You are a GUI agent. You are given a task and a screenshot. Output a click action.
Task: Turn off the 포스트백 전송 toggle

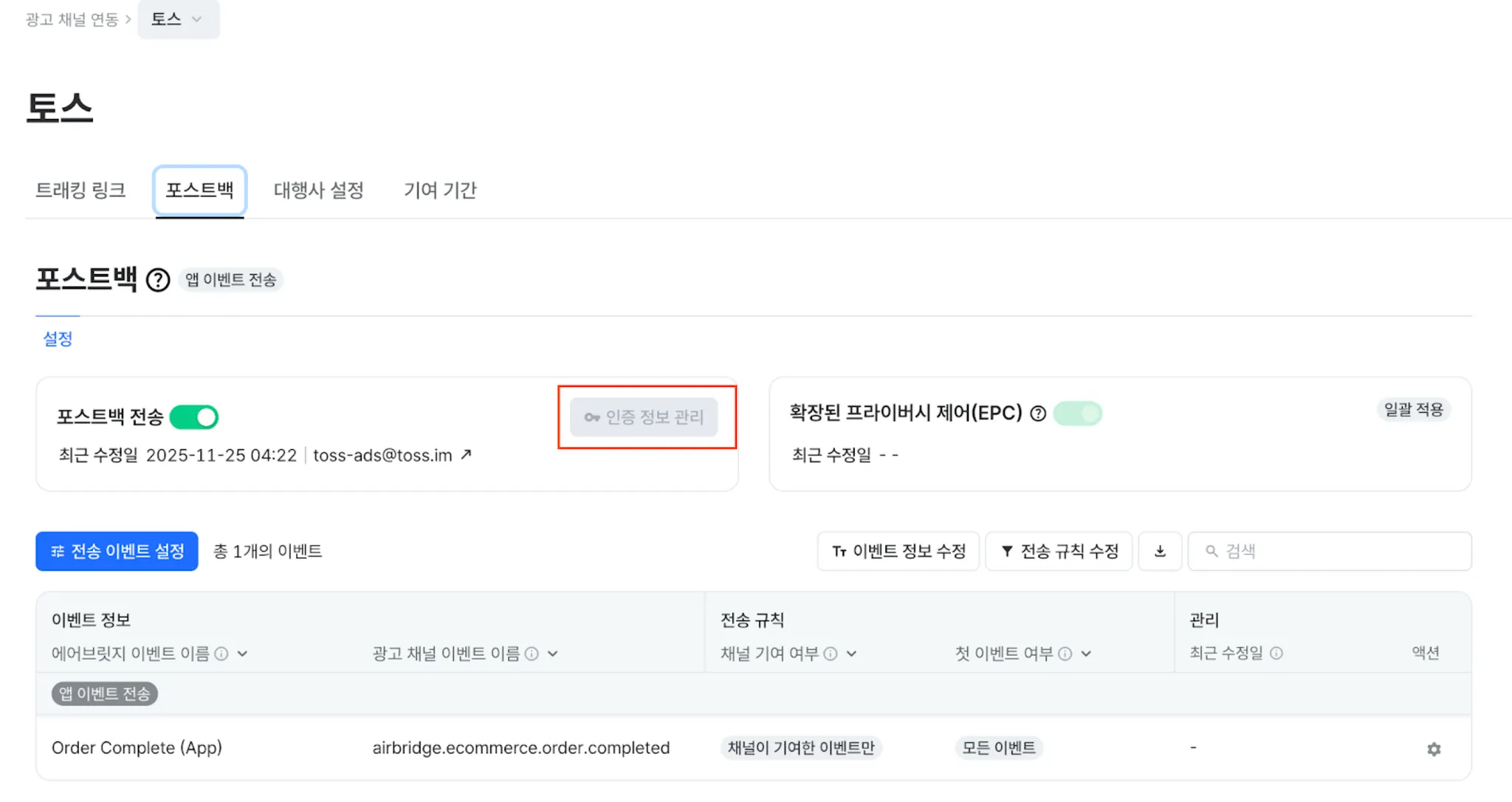pyautogui.click(x=194, y=417)
